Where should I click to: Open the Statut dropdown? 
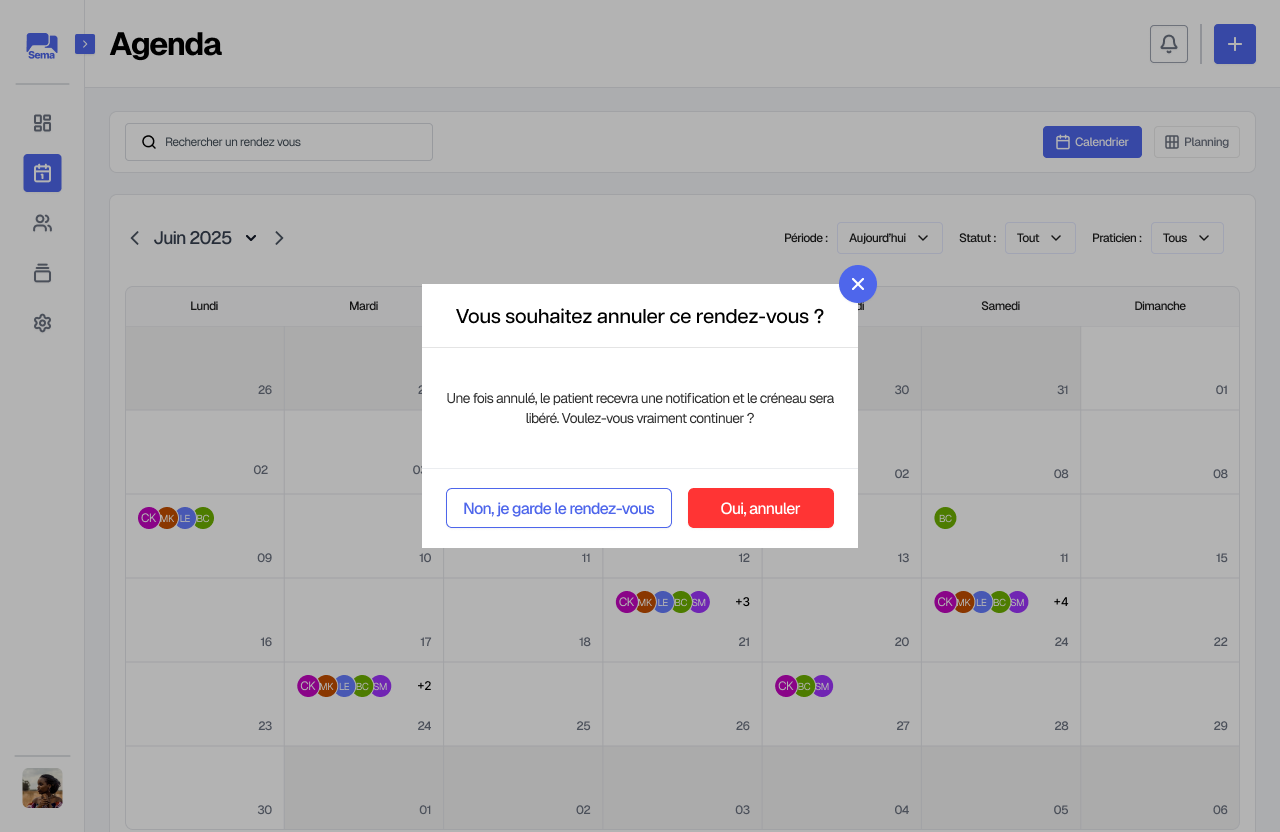coord(1039,238)
